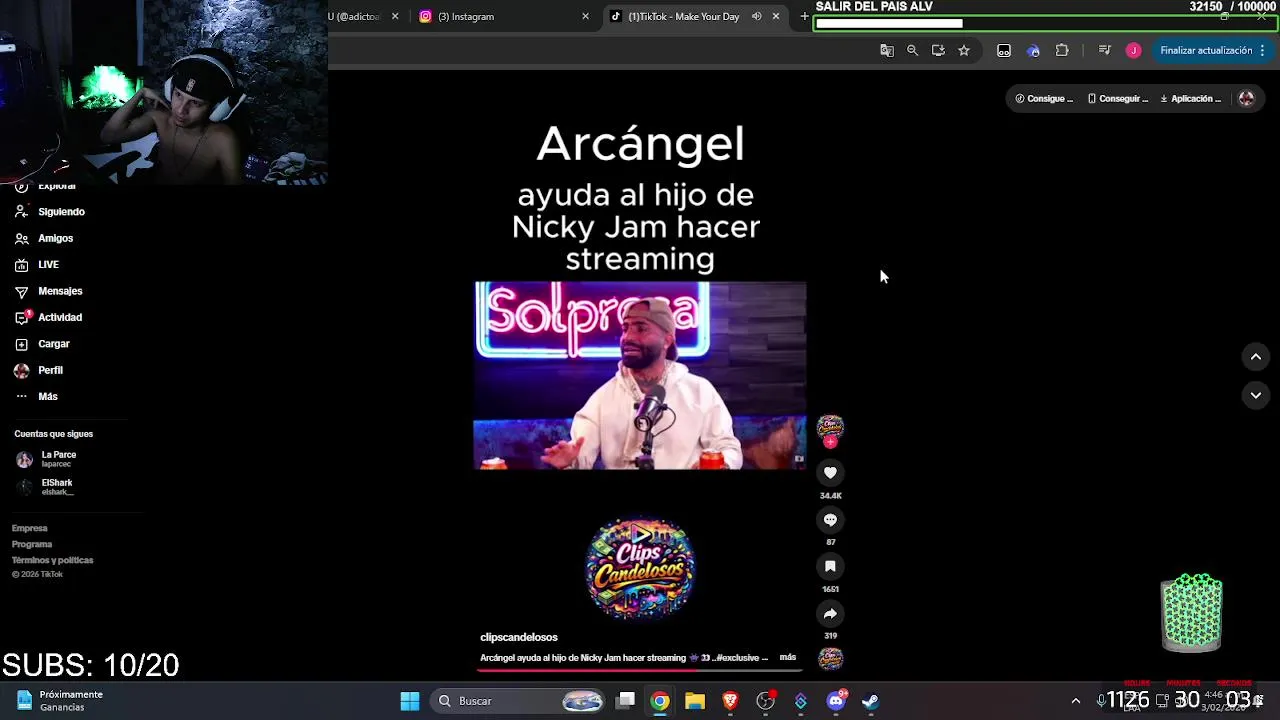Open followed account La Parce

tap(46, 459)
